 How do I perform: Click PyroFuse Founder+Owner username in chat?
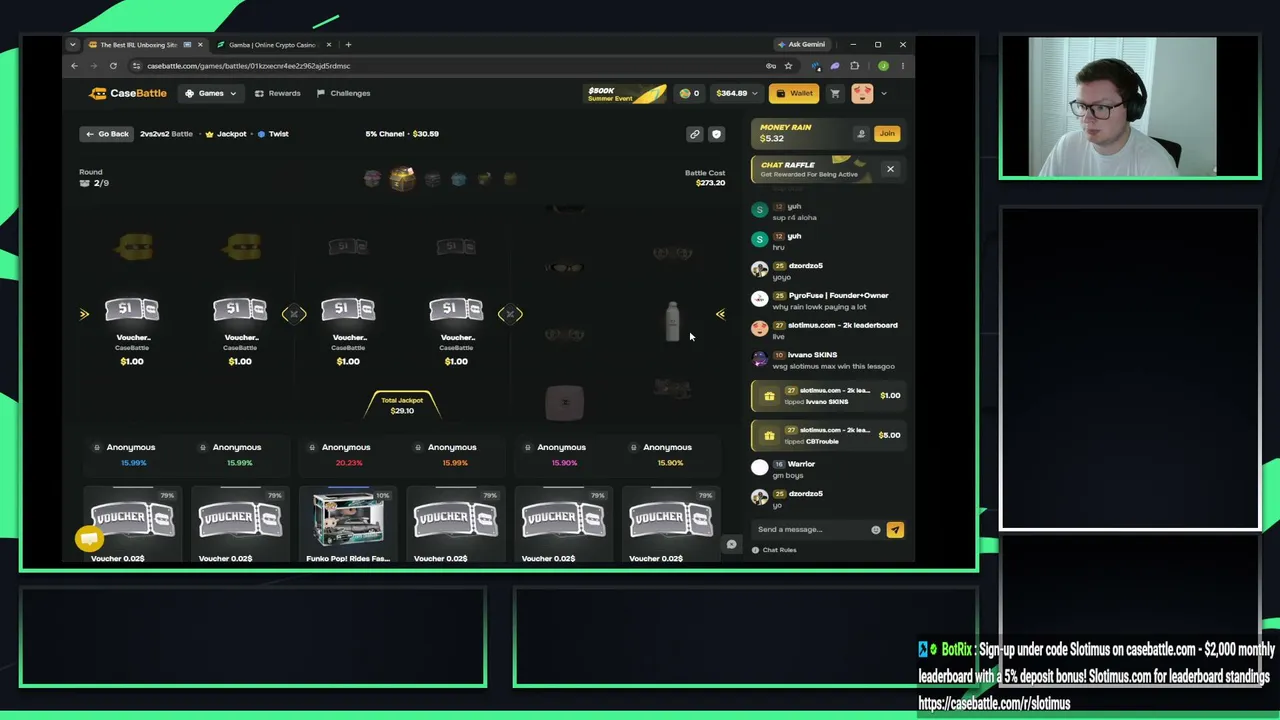tap(838, 295)
